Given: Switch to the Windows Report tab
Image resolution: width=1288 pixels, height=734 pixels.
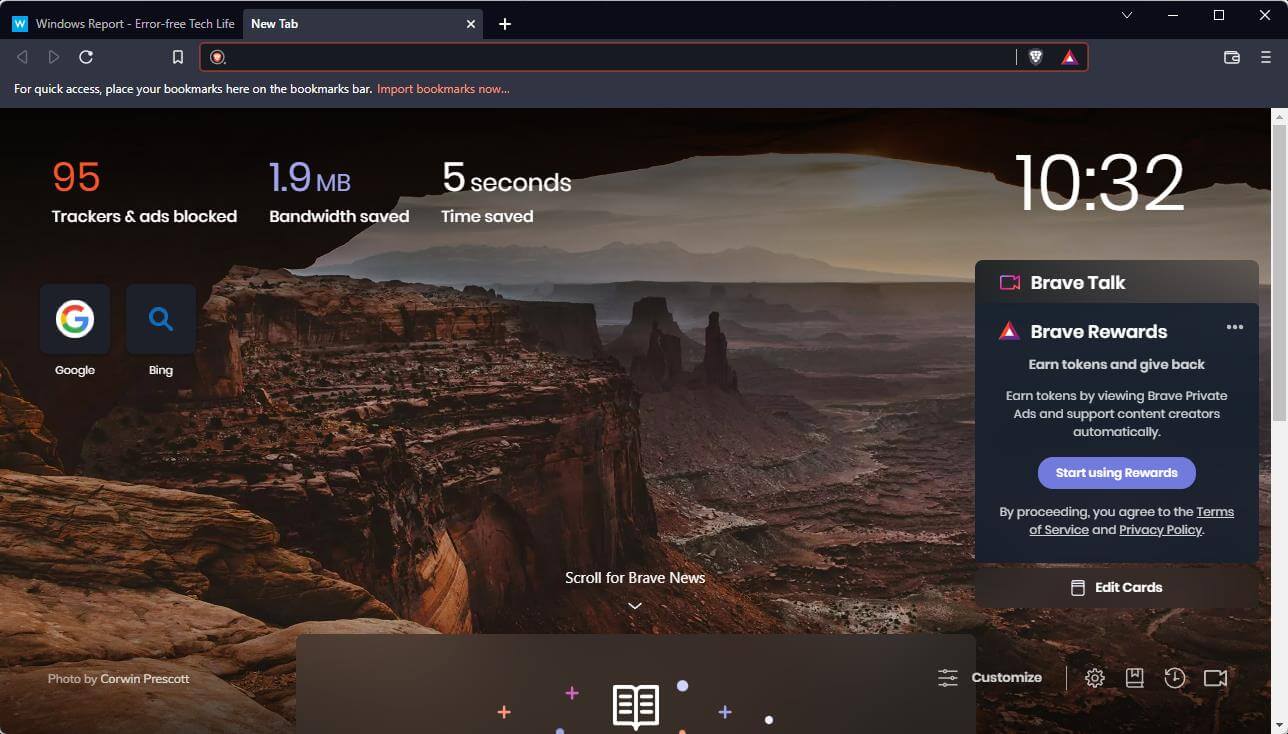Looking at the screenshot, I should [x=122, y=24].
